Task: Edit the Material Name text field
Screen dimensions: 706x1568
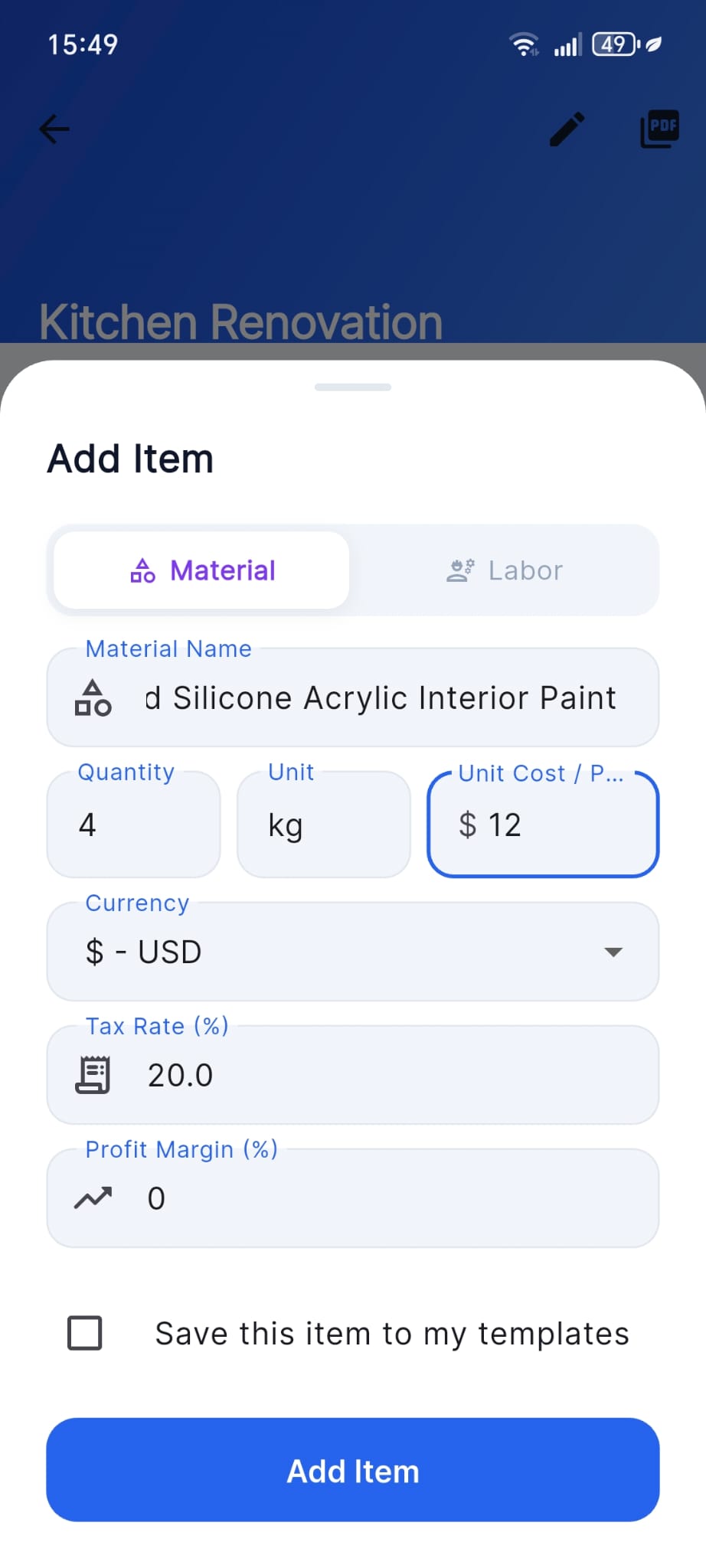Action: point(353,697)
